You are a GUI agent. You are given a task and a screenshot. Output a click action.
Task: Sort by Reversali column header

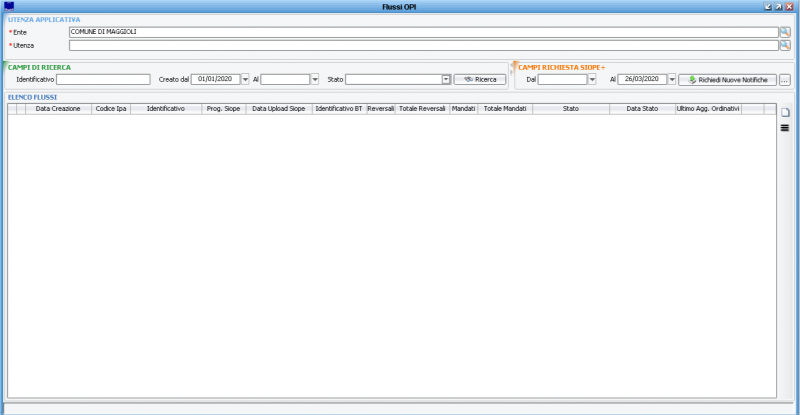[x=381, y=109]
